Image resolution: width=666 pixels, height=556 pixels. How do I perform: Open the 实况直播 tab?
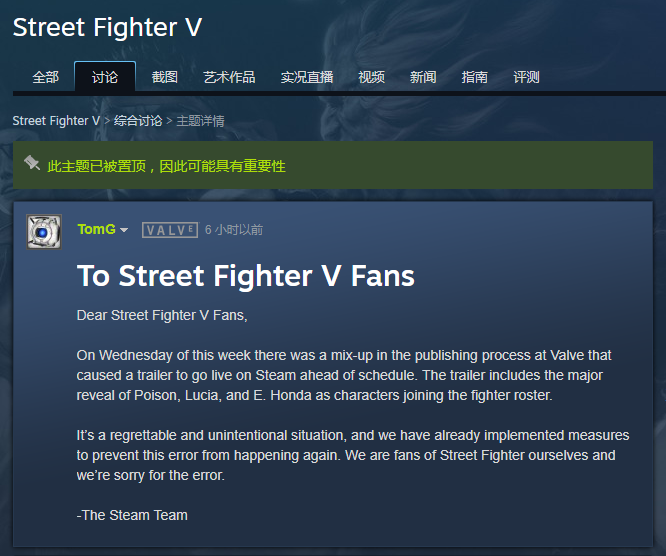click(306, 77)
